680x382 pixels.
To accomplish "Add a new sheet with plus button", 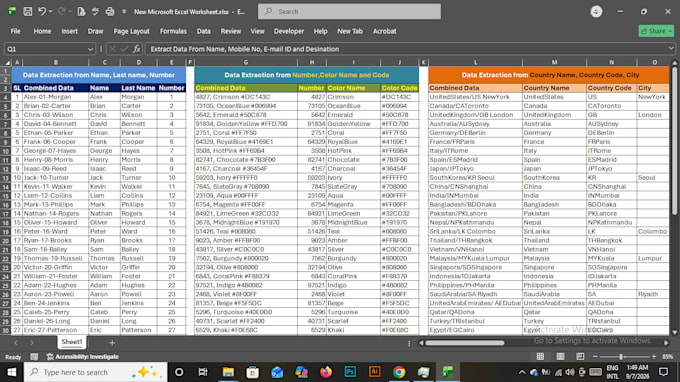I will point(112,343).
